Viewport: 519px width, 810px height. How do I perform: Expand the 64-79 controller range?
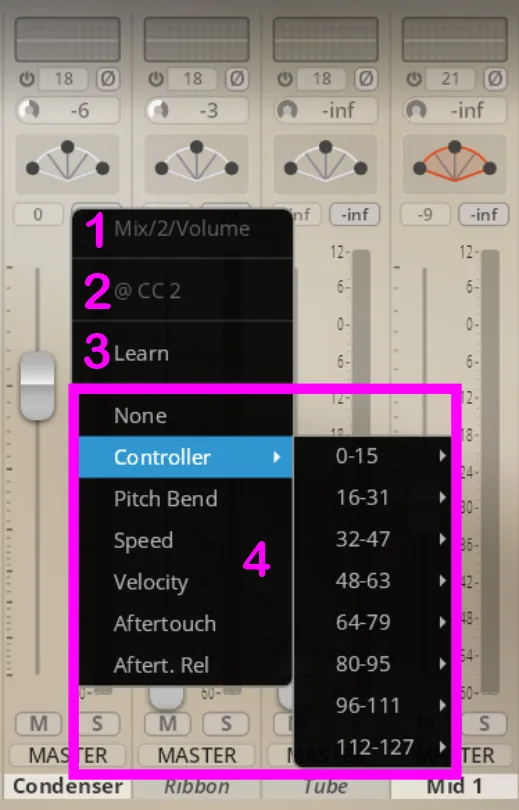372,622
